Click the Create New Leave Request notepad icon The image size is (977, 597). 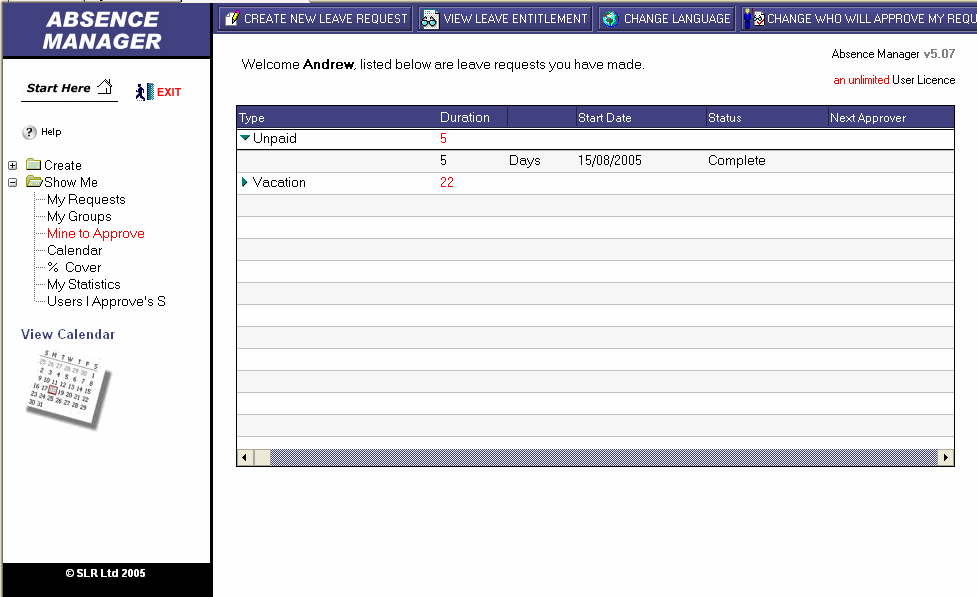click(x=232, y=19)
